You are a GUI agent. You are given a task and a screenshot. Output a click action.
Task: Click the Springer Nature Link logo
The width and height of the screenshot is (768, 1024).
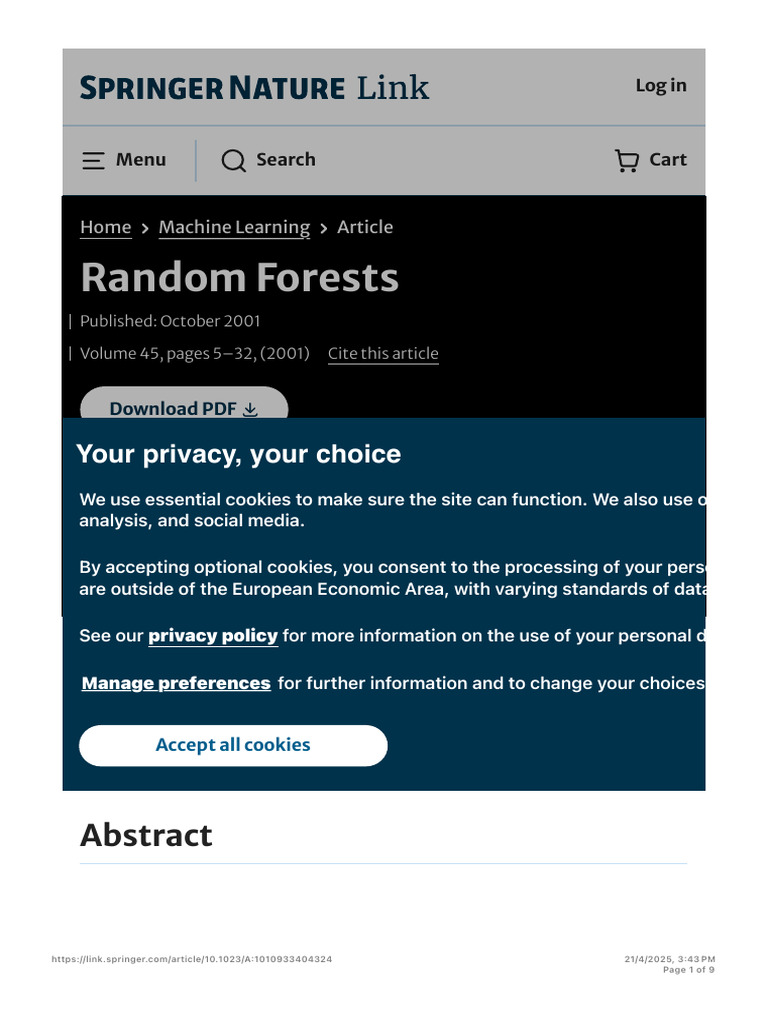[254, 88]
